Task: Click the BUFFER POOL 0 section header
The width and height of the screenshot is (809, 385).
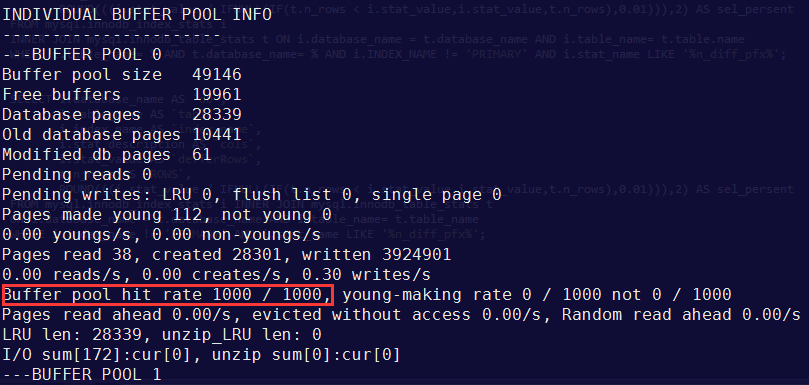Action: tap(82, 55)
